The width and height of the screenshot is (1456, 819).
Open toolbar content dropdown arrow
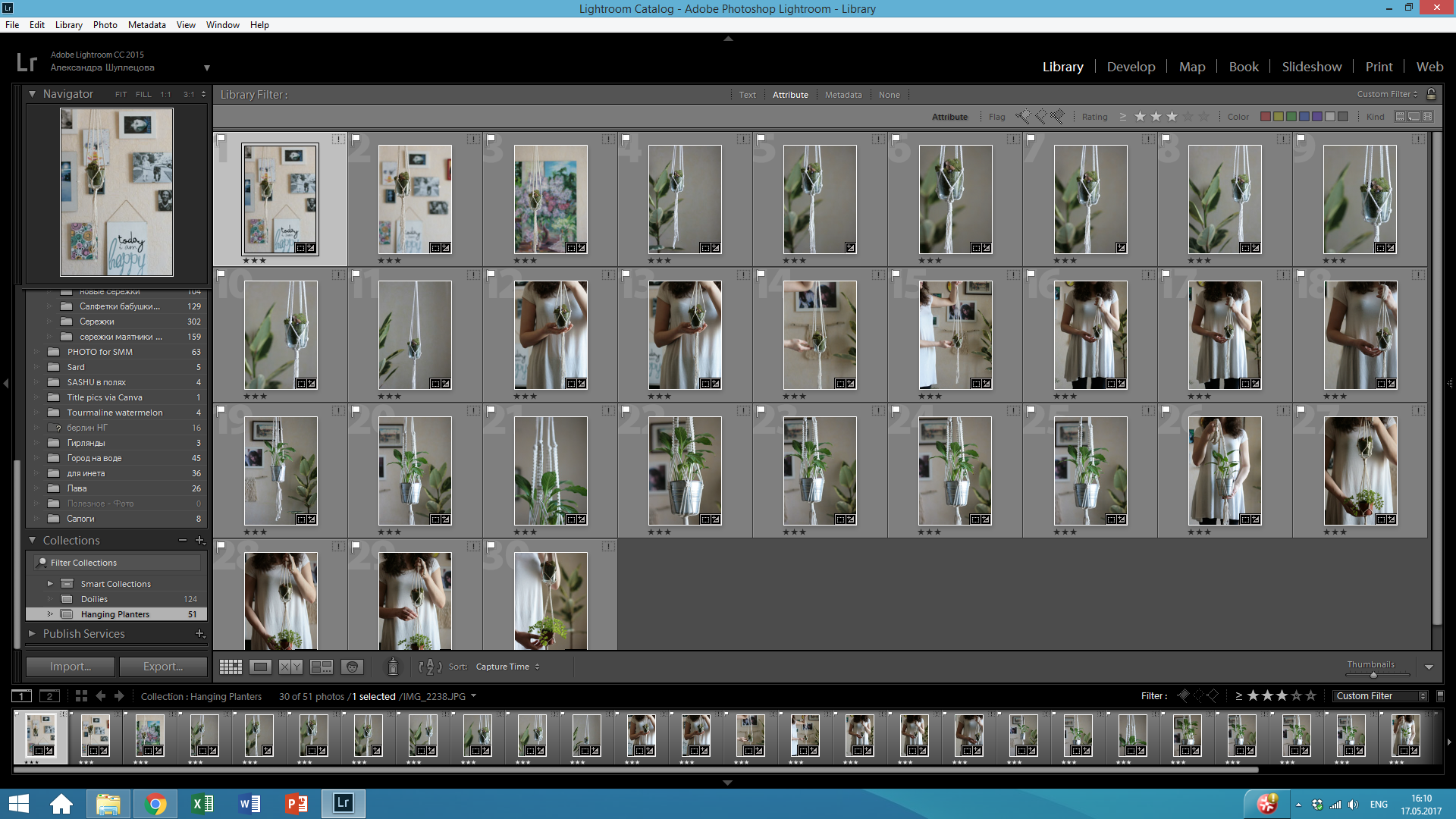[x=1429, y=667]
